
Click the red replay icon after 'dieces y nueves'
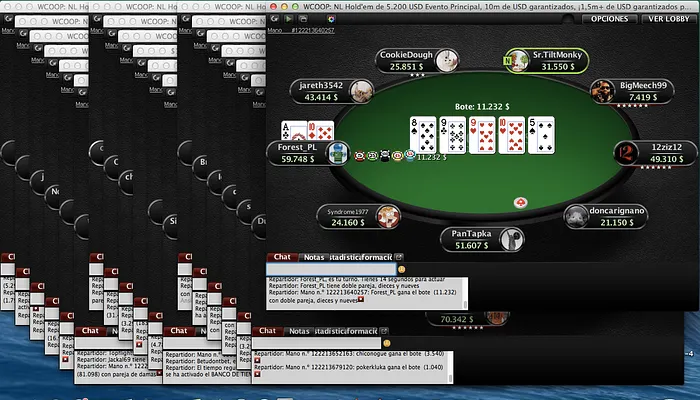[361, 300]
